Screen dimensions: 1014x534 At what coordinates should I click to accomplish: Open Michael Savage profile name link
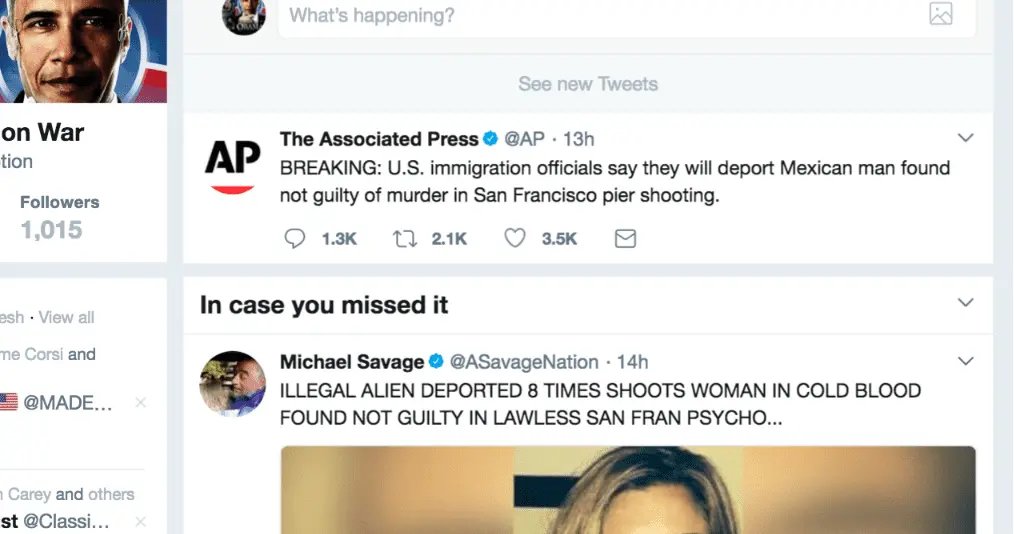point(351,361)
